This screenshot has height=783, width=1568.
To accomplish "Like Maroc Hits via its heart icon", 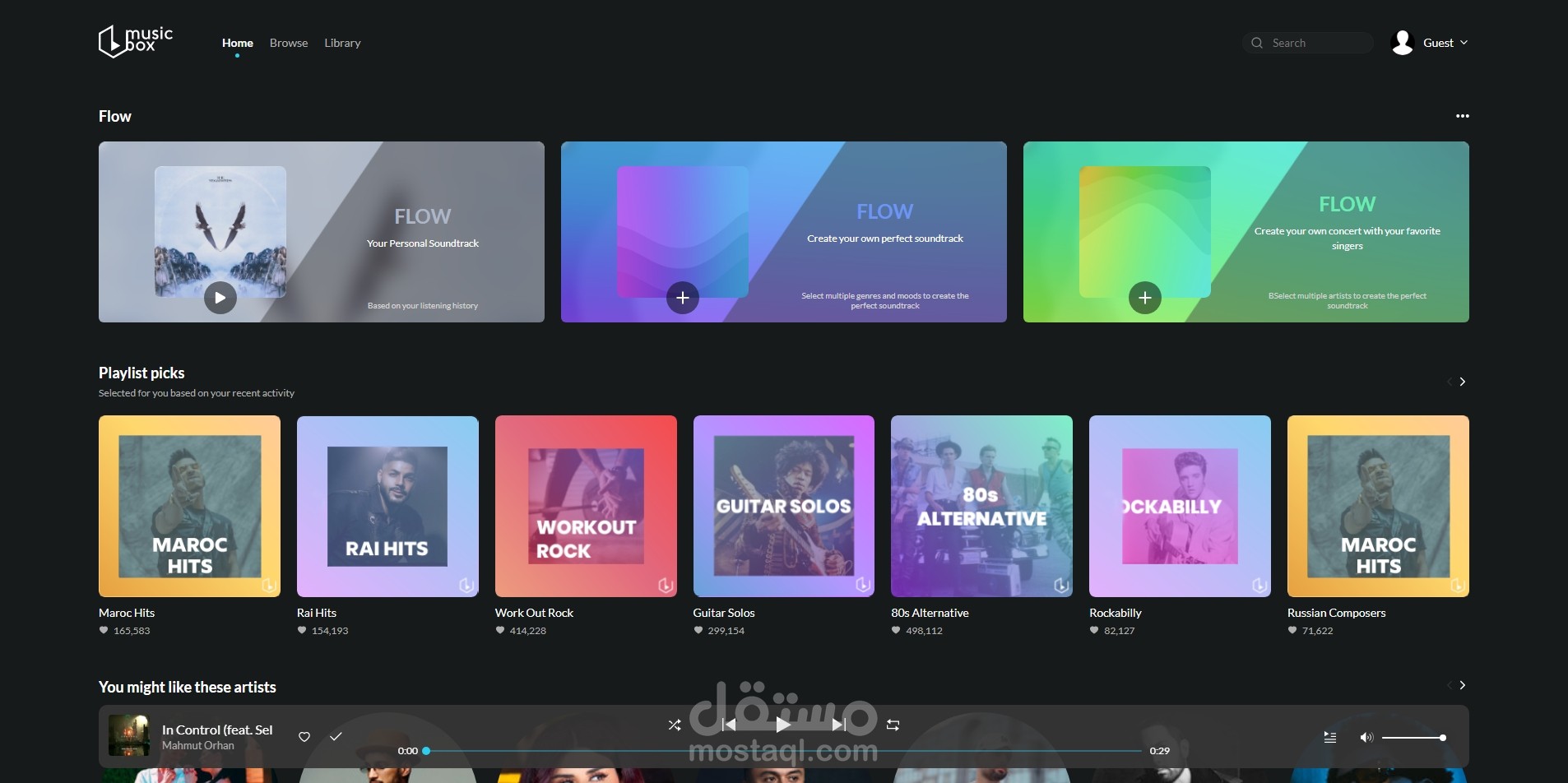I will click(104, 630).
